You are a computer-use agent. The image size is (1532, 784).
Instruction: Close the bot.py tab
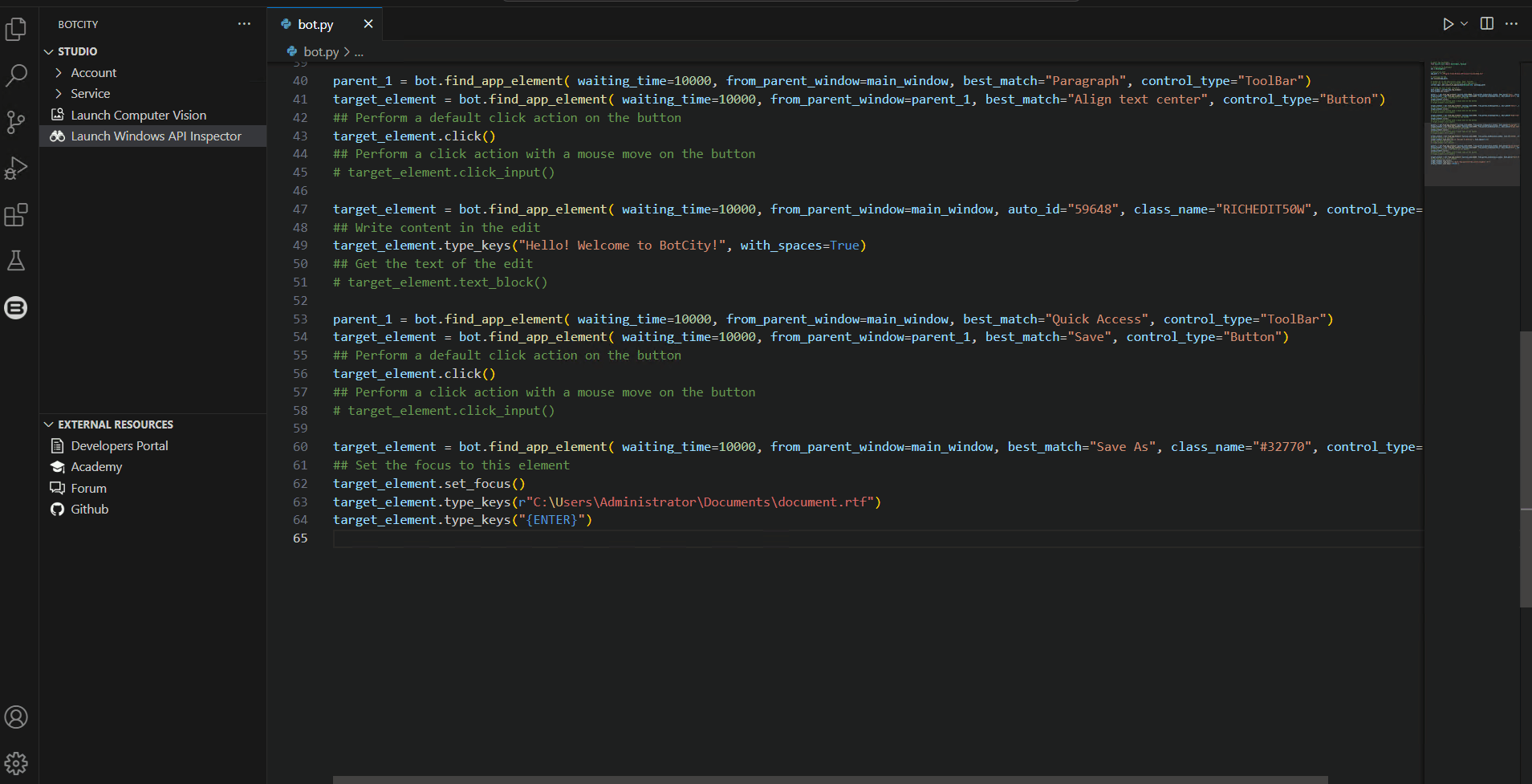tap(368, 24)
